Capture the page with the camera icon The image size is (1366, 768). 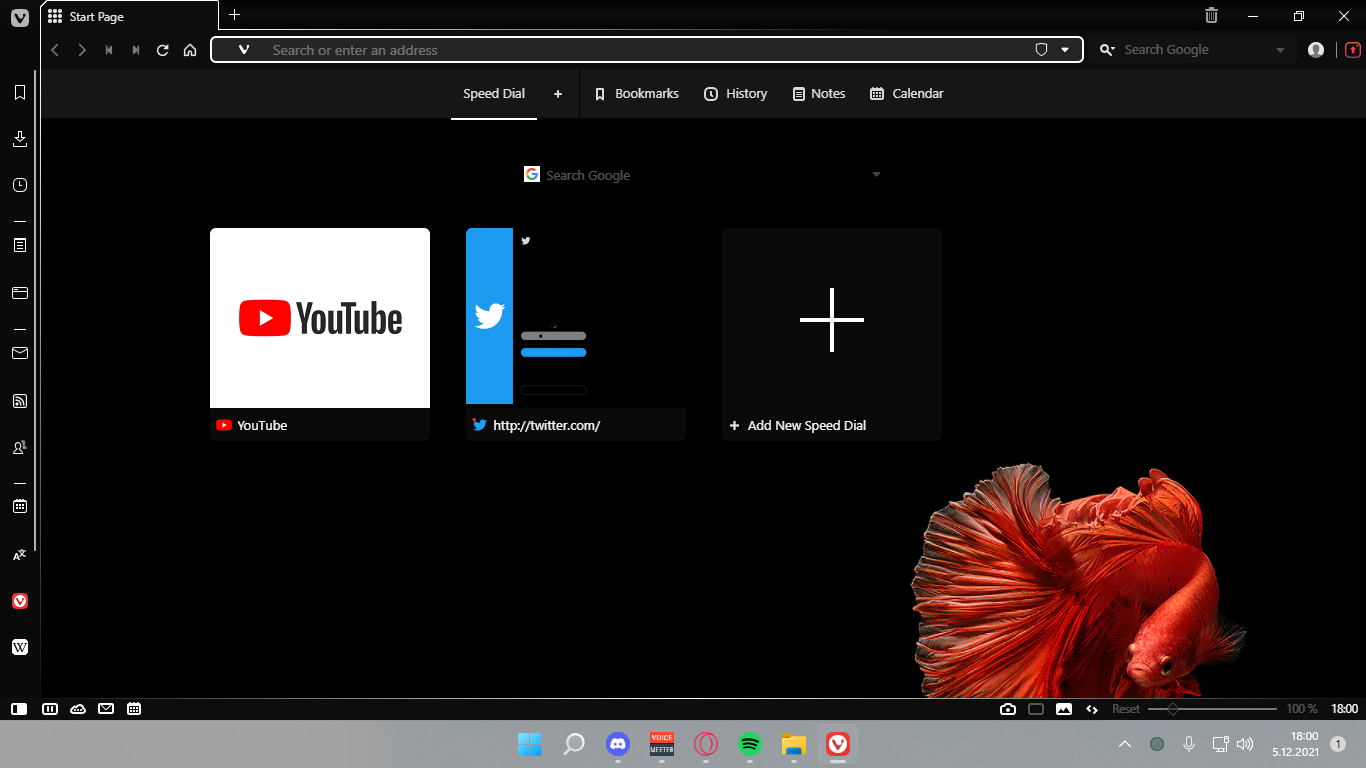pos(1008,709)
